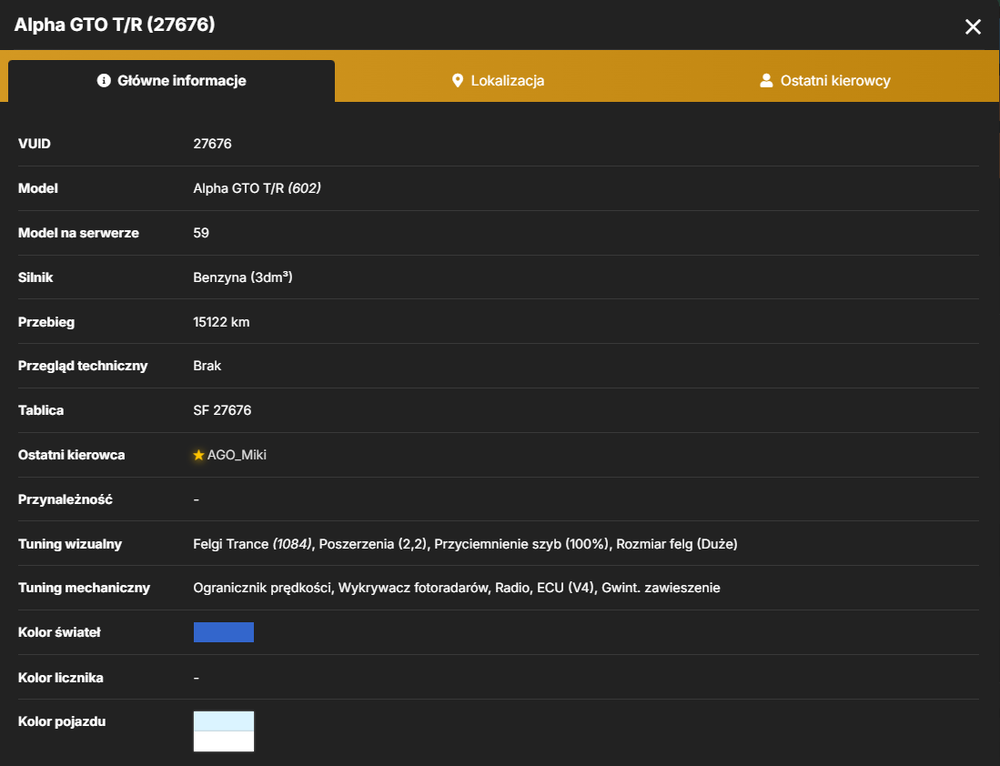Click the Felgi Trance (1084) tuning text
Image resolution: width=1000 pixels, height=766 pixels.
pos(253,544)
